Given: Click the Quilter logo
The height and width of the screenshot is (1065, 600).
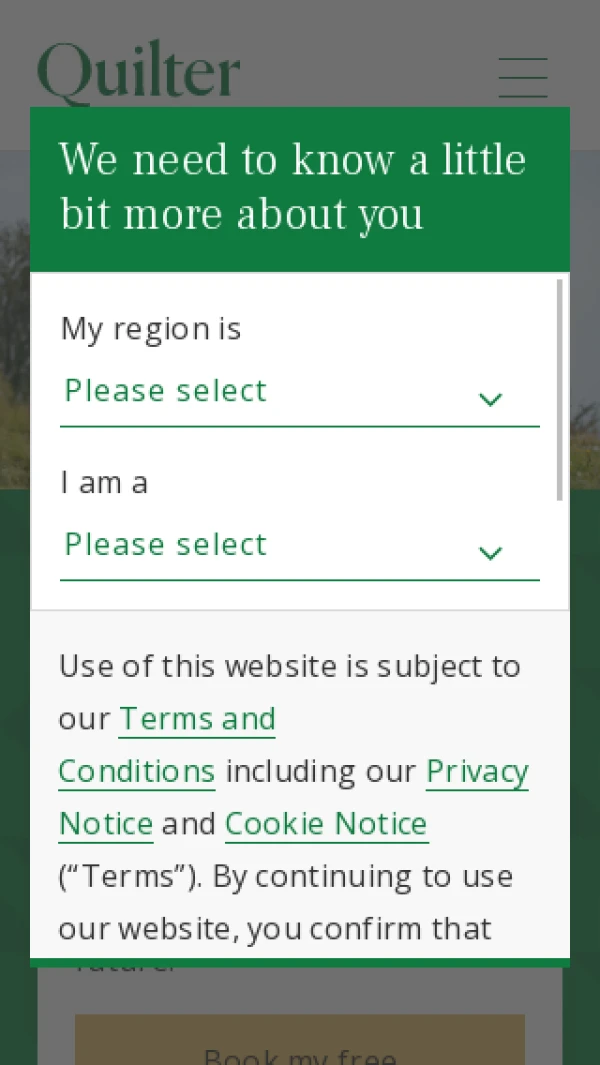Looking at the screenshot, I should tap(139, 73).
